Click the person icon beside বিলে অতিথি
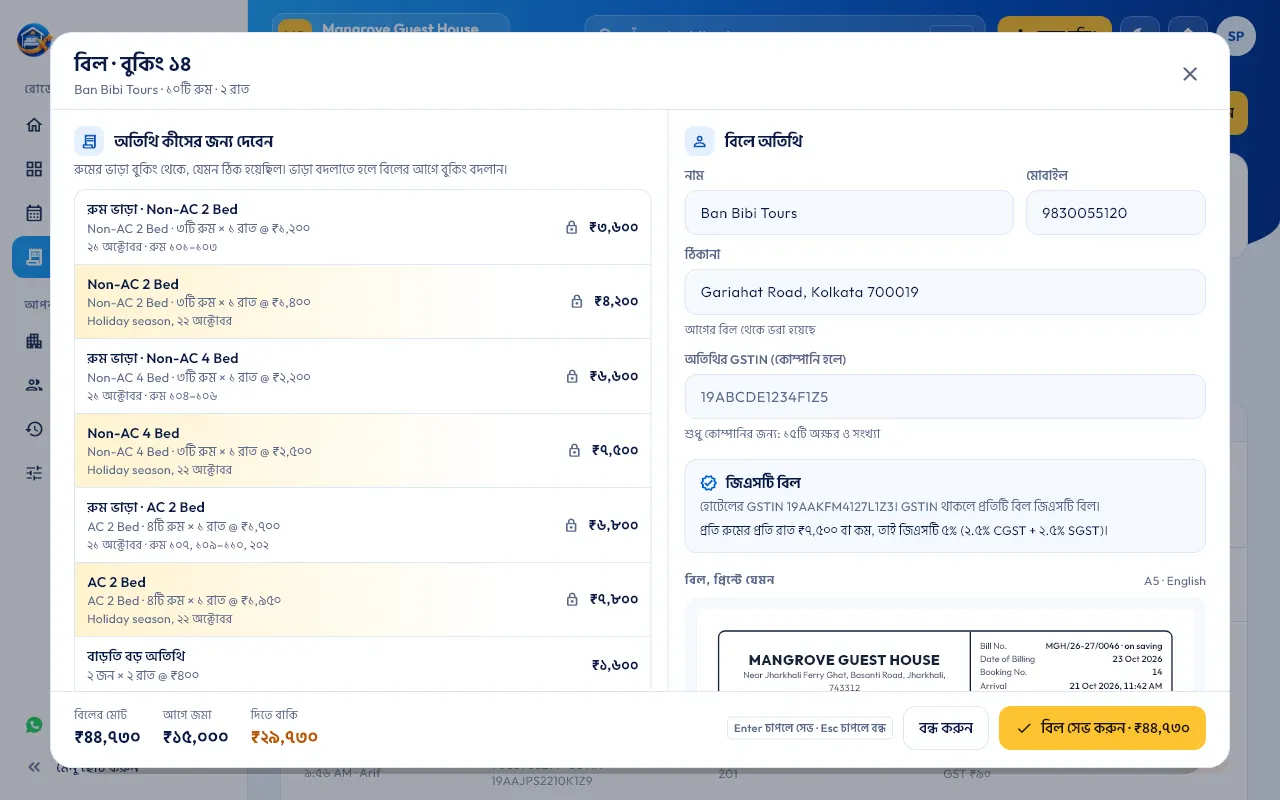Screen dimensions: 1280x800 tap(699, 141)
